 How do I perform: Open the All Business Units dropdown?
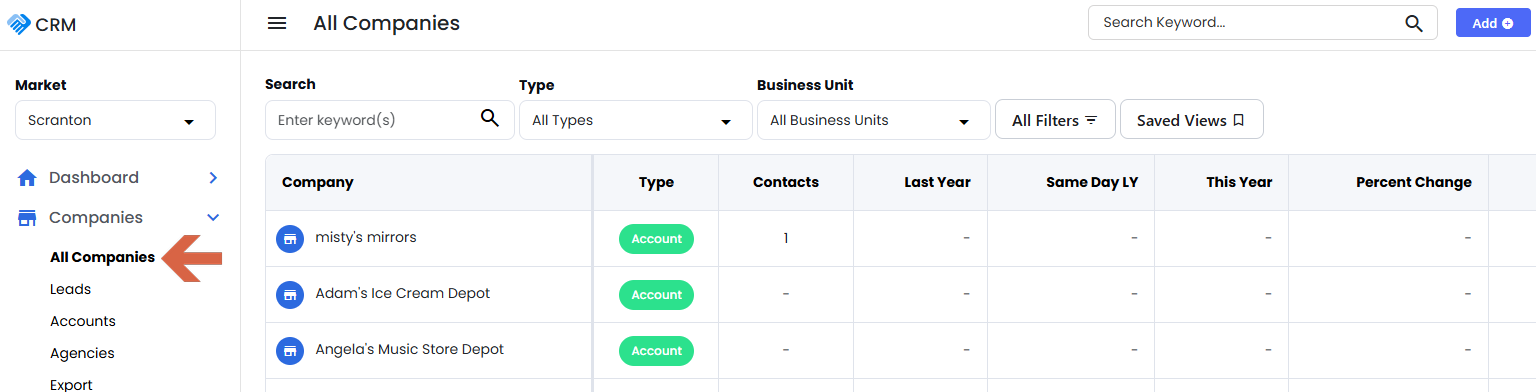tap(873, 120)
